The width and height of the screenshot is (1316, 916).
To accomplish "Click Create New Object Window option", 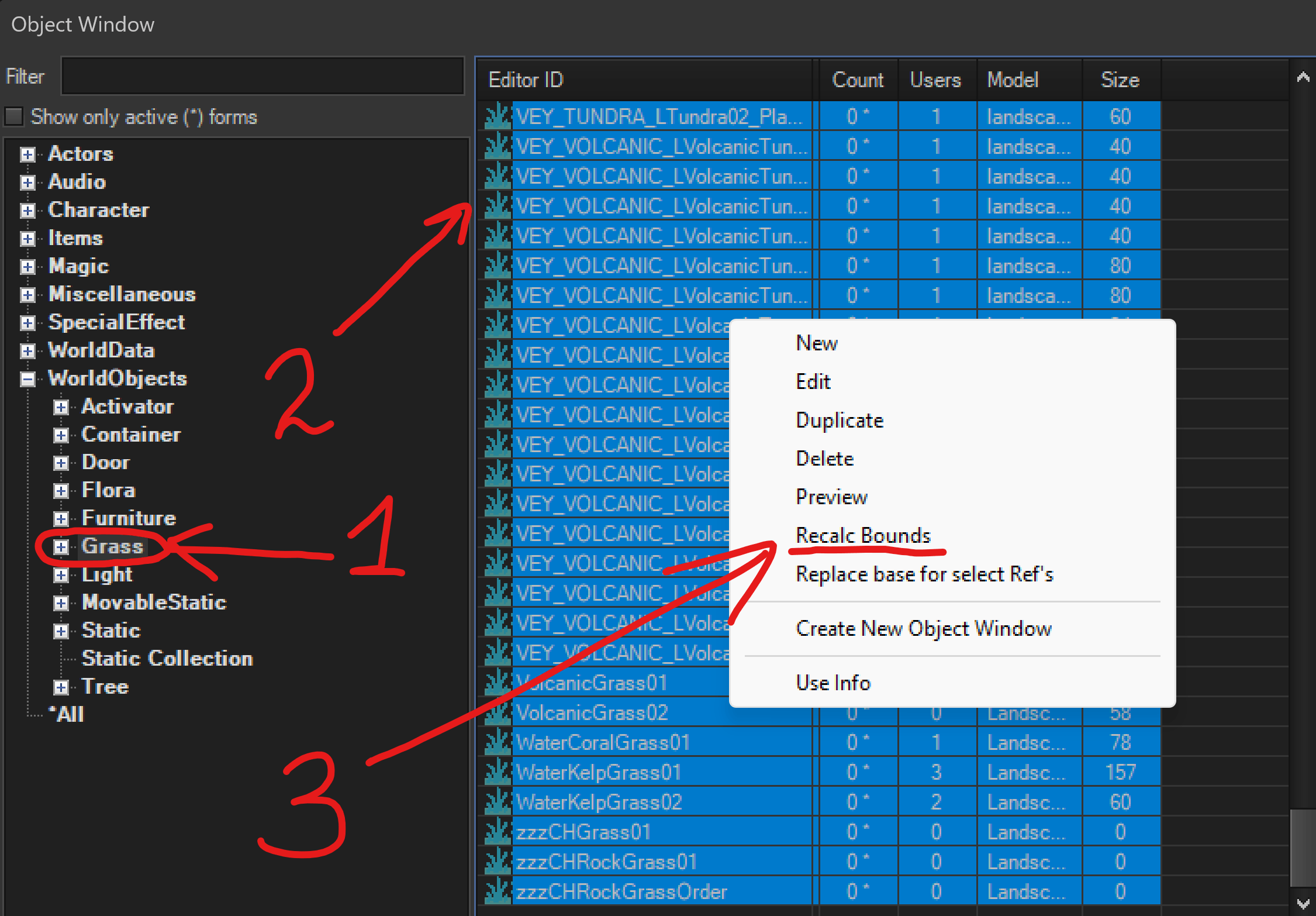I will click(x=923, y=628).
